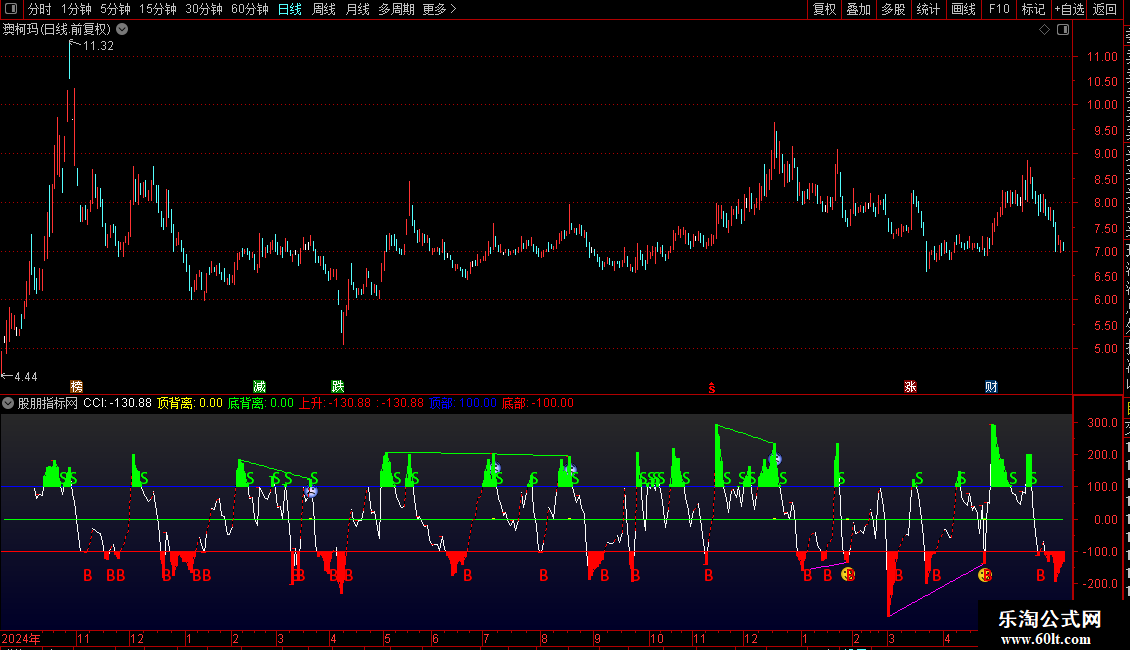Toggle the left sidebar panel icon
Image resolution: width=1130 pixels, height=650 pixels.
[11, 9]
